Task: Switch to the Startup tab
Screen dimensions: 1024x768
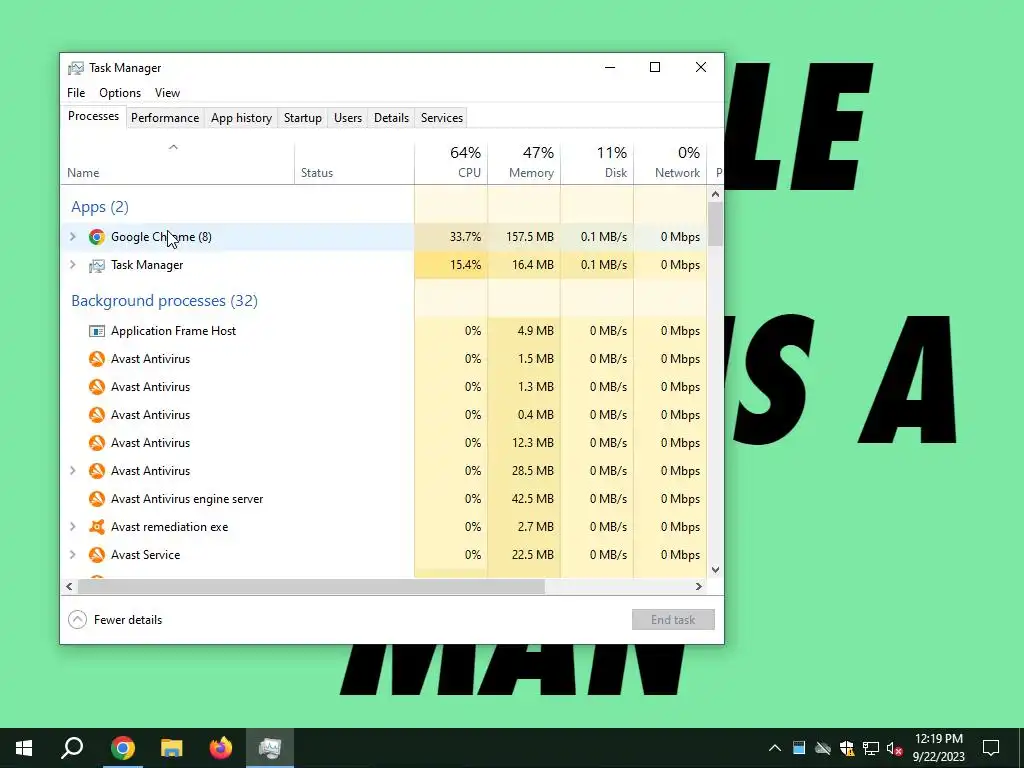Action: 302,118
